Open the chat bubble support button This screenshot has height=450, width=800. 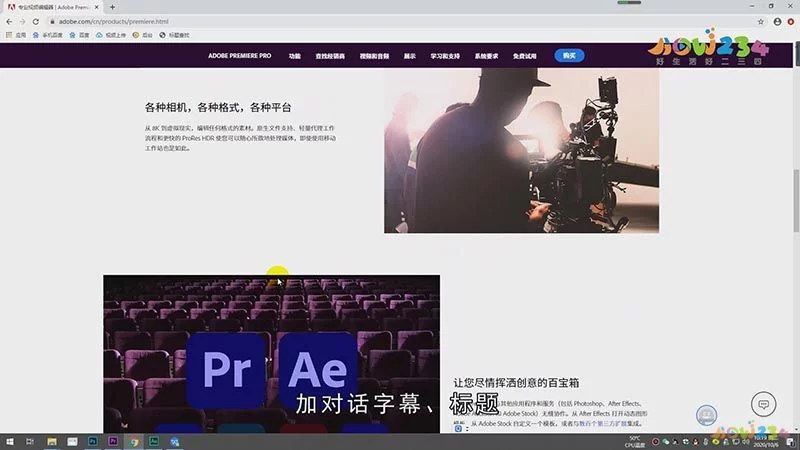[763, 404]
